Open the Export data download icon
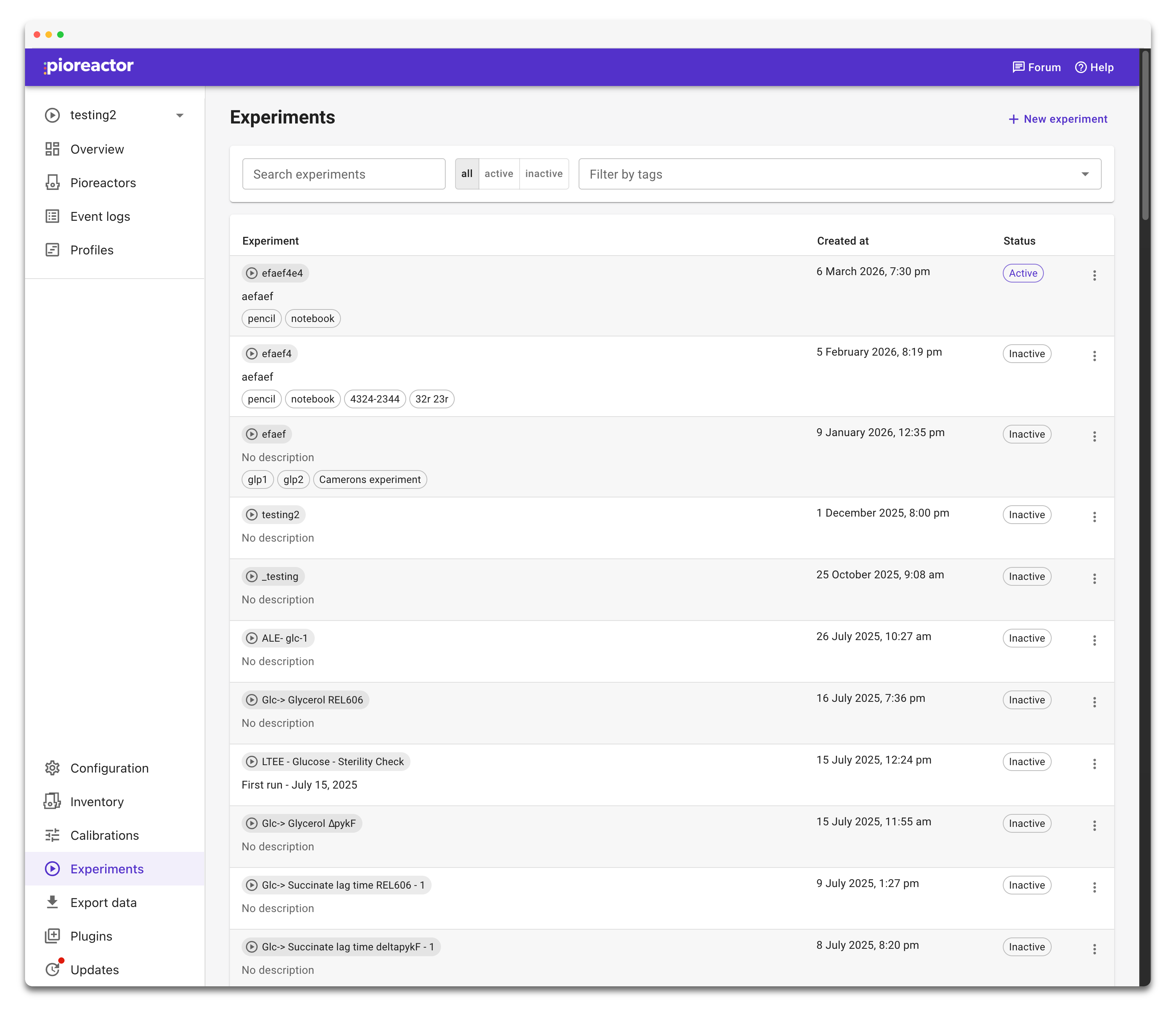 coord(52,902)
